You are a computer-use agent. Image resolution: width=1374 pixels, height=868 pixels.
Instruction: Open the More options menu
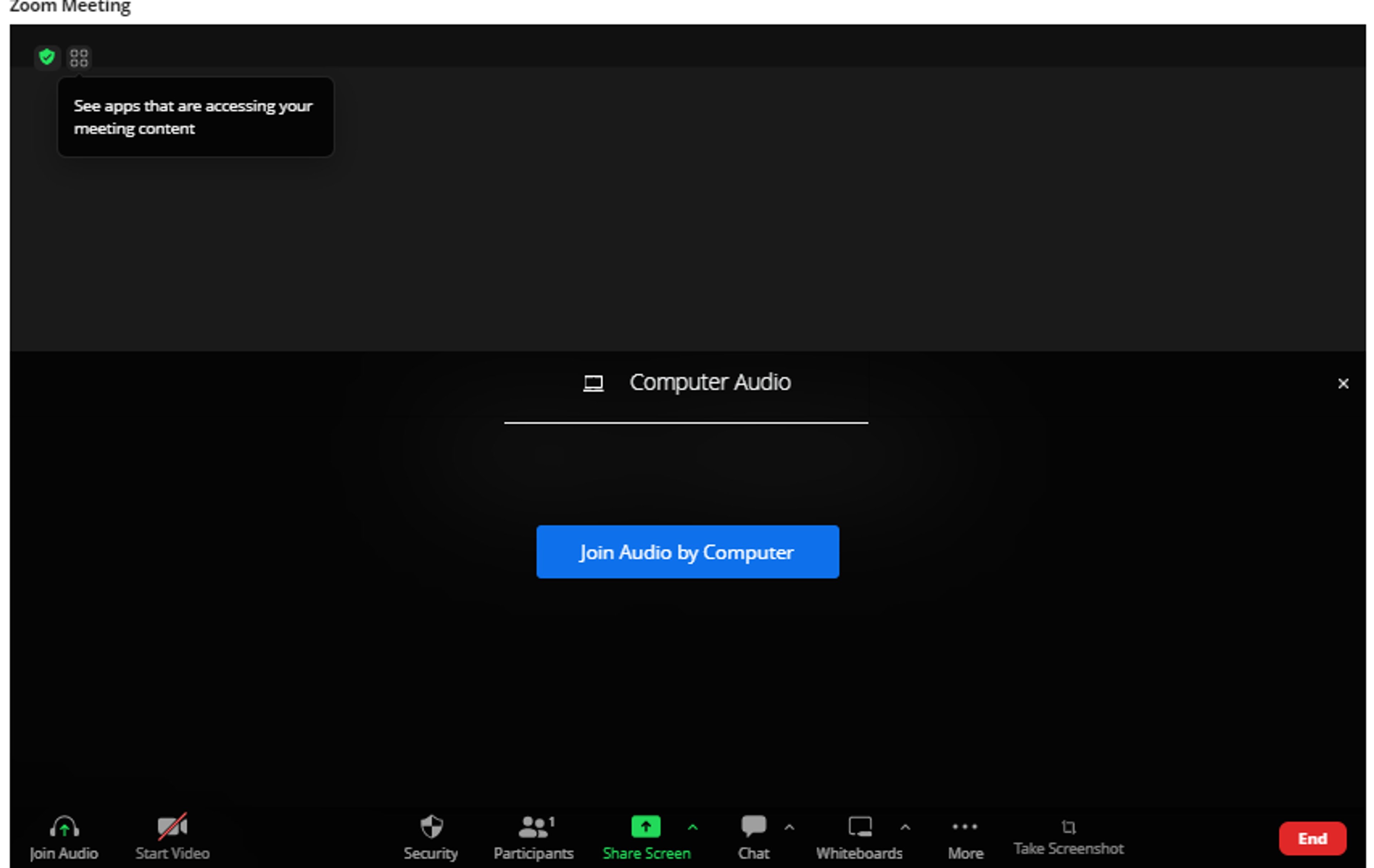[x=965, y=838]
